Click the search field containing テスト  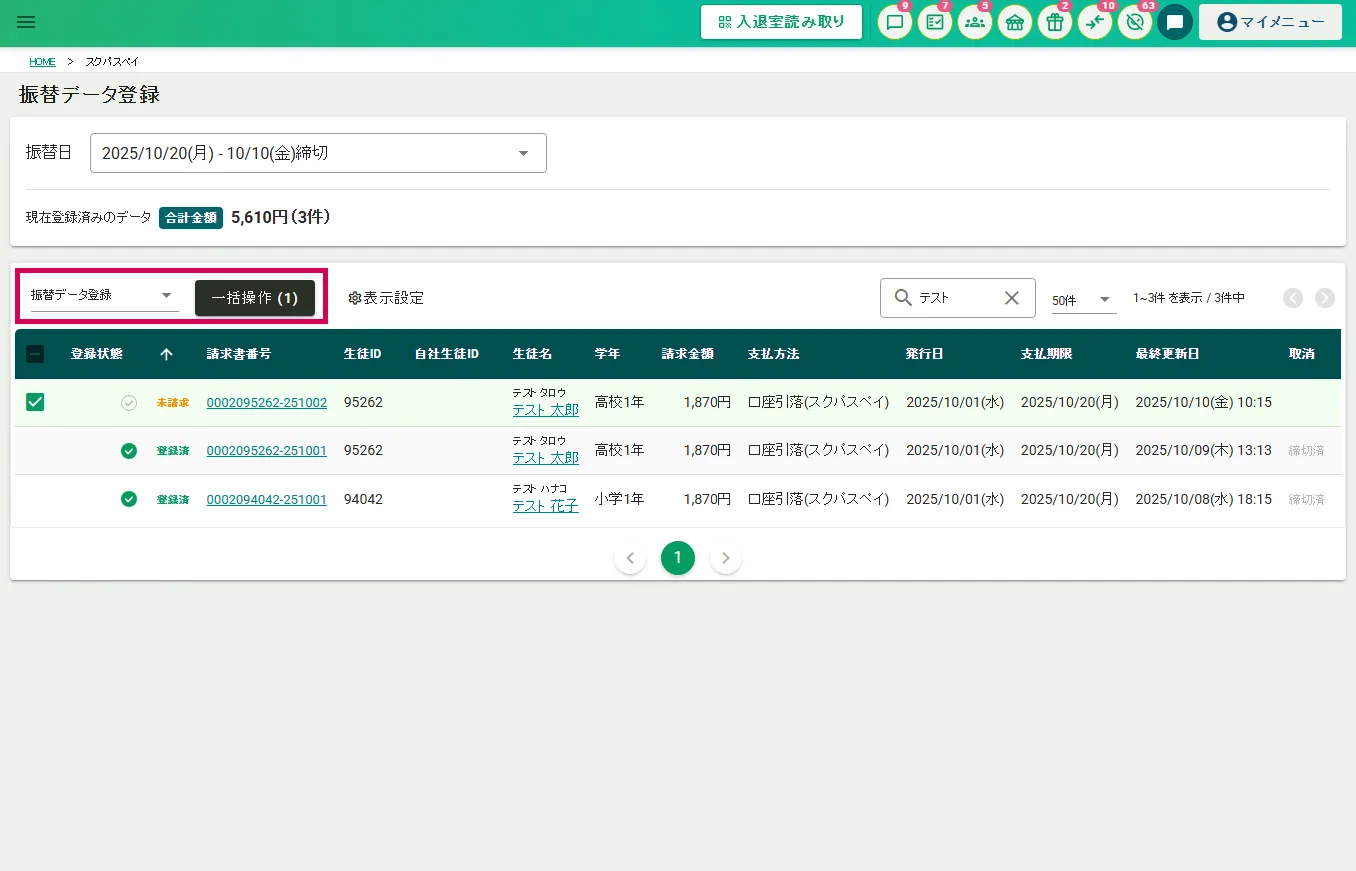pos(955,298)
